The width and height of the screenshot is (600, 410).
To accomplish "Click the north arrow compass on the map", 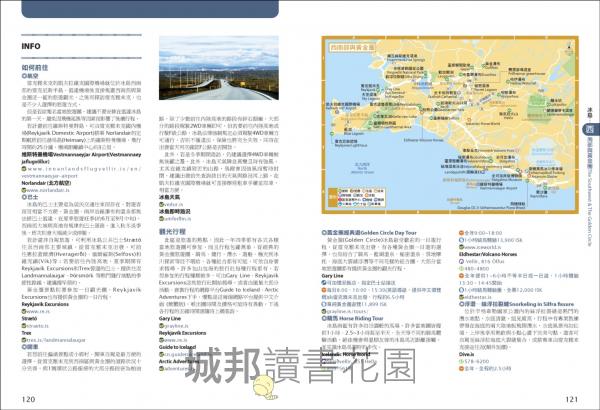I will tap(568, 48).
